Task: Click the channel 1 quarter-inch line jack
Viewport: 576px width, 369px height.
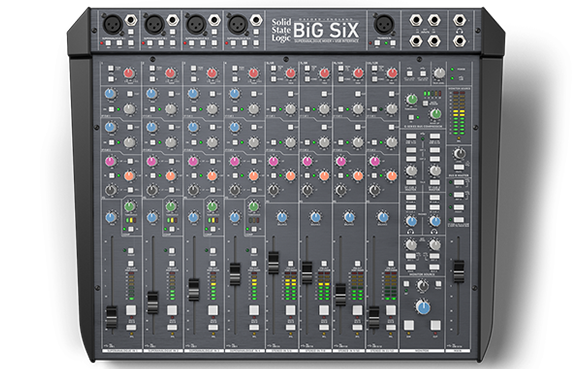Action: [131, 20]
